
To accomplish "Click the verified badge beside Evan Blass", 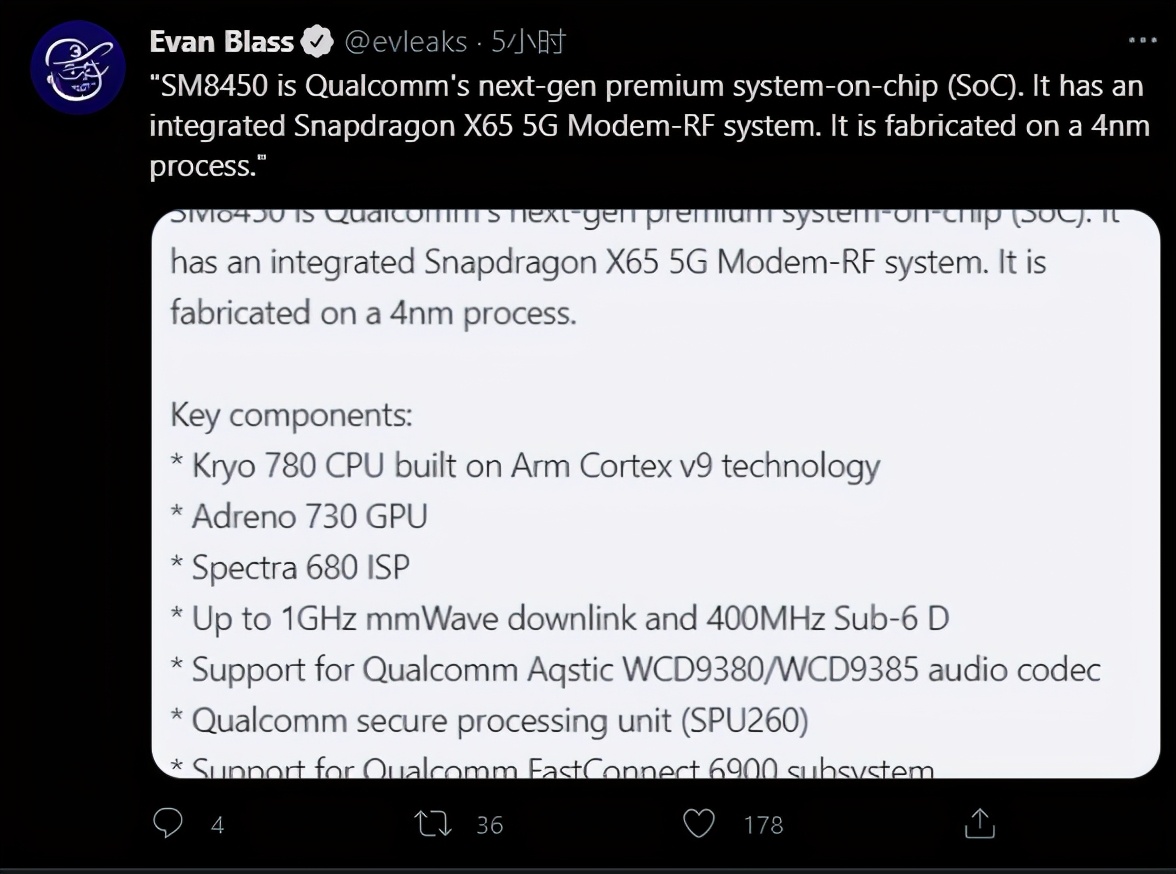I will click(318, 42).
